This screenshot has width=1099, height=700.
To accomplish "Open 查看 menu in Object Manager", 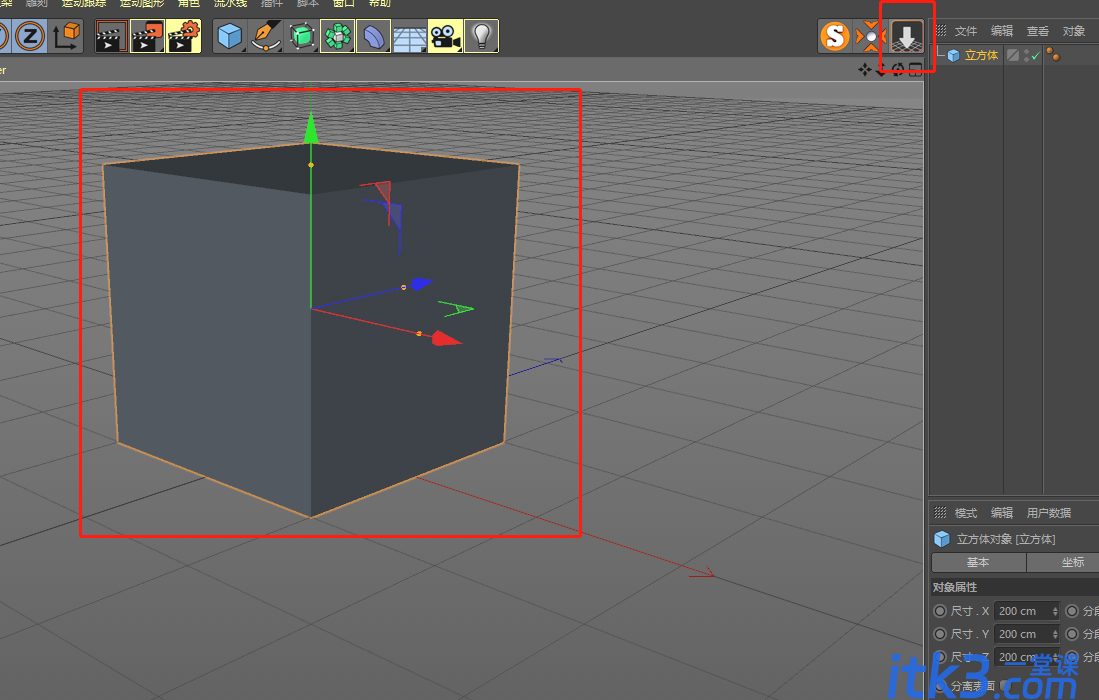I will click(x=1037, y=31).
